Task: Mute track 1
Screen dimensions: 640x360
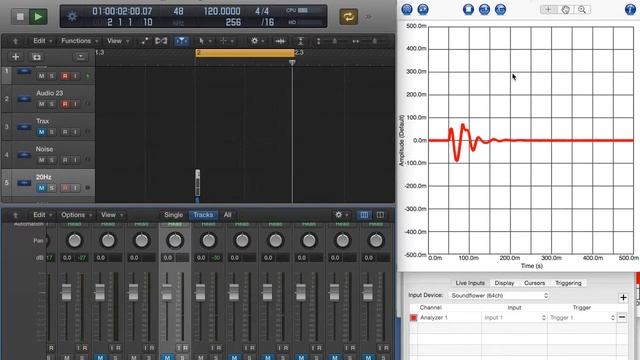Action: (41, 76)
